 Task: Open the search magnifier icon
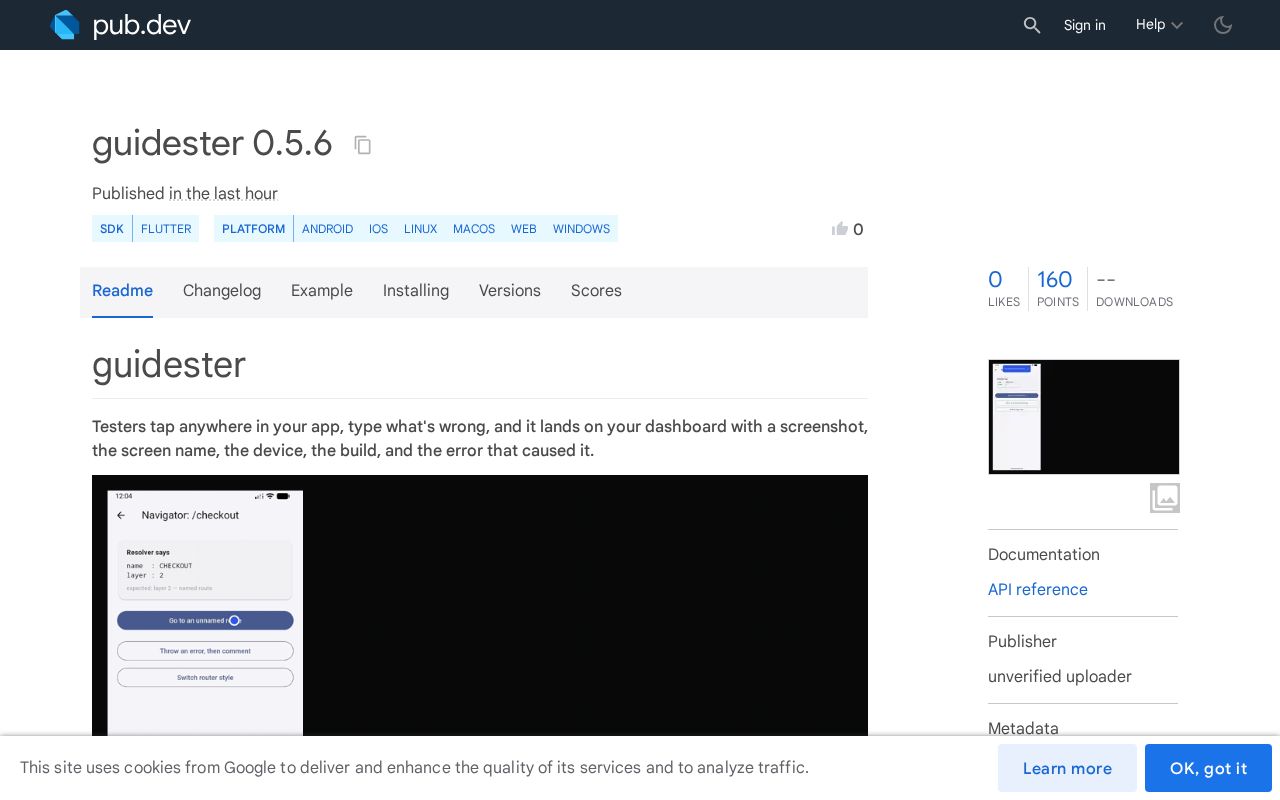point(1032,25)
